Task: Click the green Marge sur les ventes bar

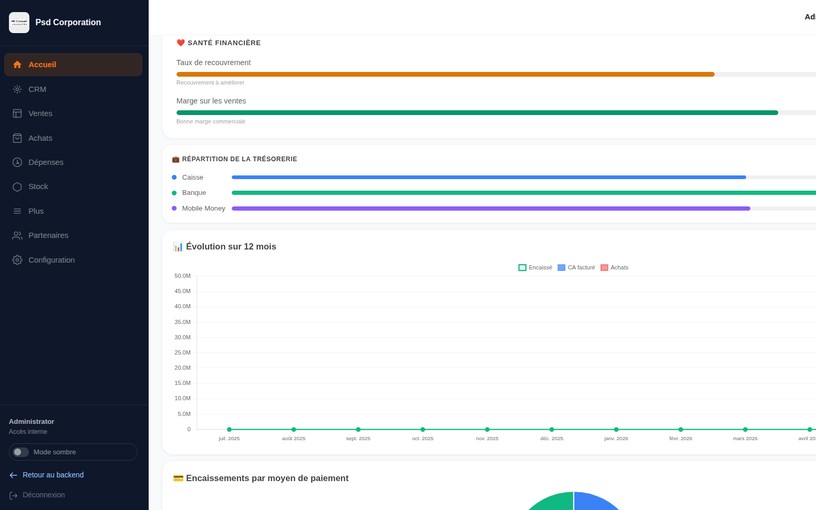Action: (x=477, y=112)
